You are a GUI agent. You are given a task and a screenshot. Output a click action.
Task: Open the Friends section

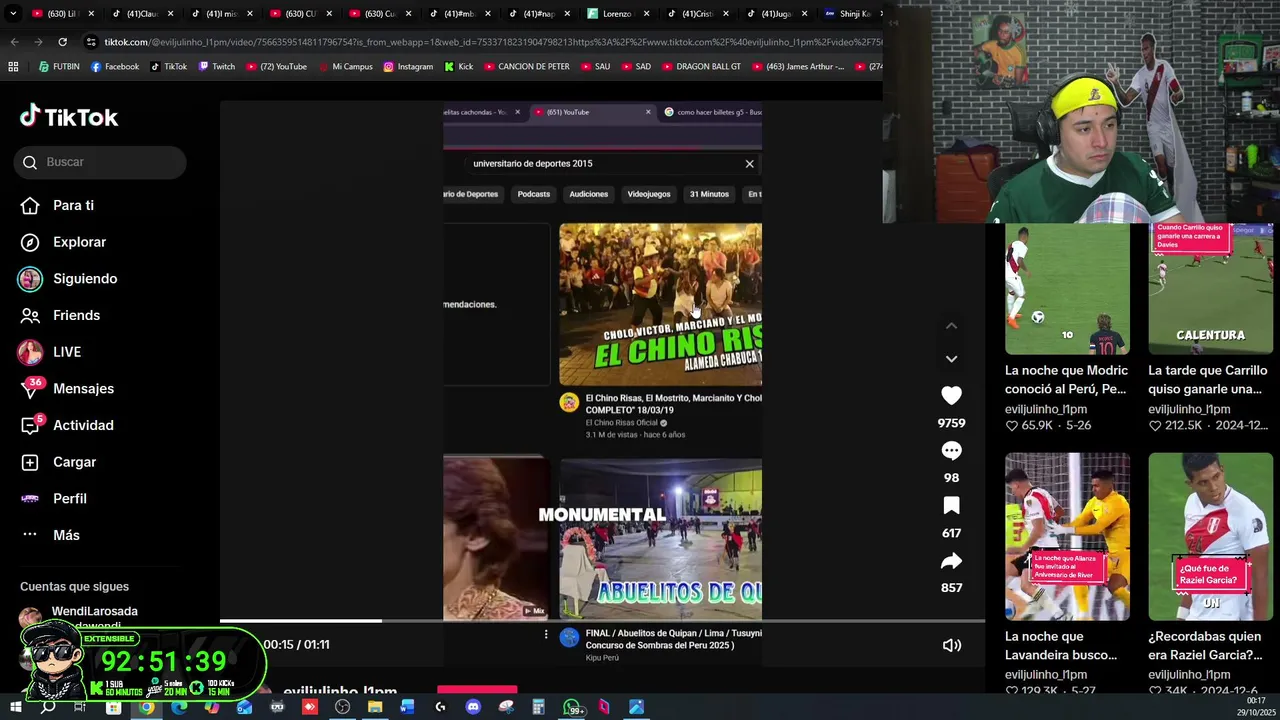coord(61,315)
